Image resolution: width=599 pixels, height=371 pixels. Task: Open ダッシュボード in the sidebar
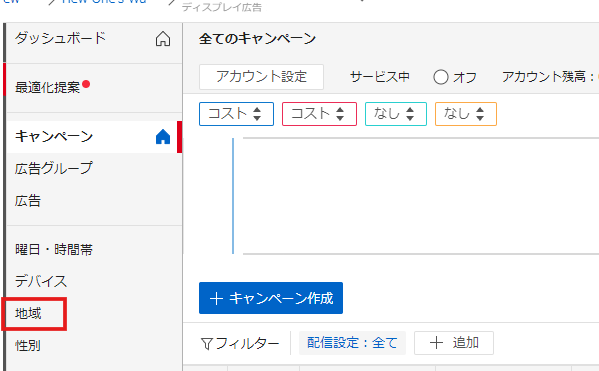60,38
